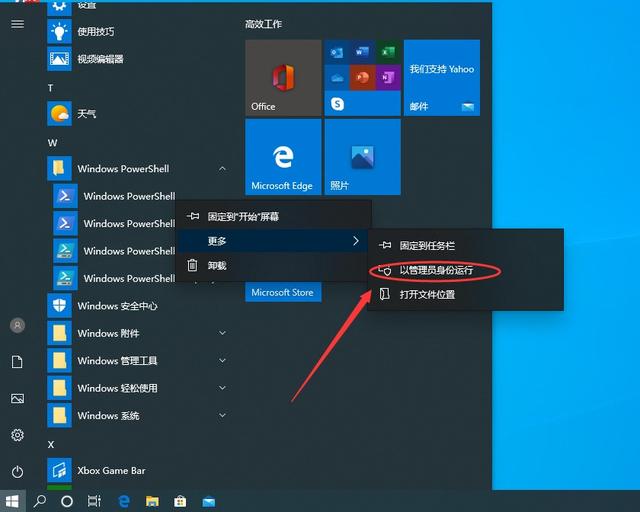Expand the Windows 系统 folder
The image size is (640, 512).
pos(222,415)
